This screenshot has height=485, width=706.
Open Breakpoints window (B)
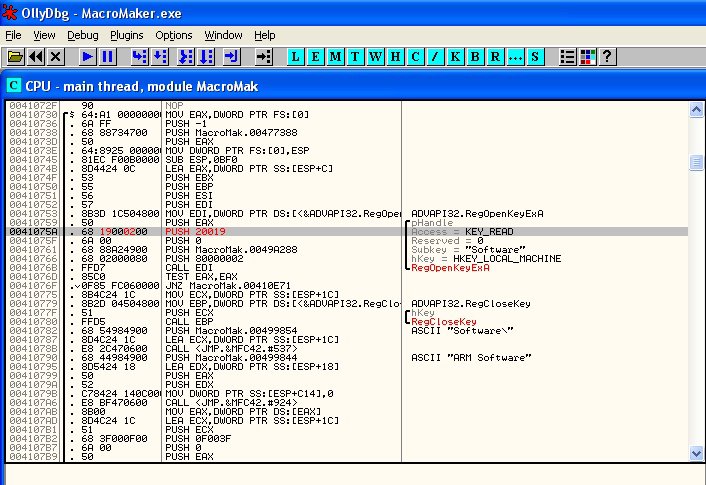475,57
